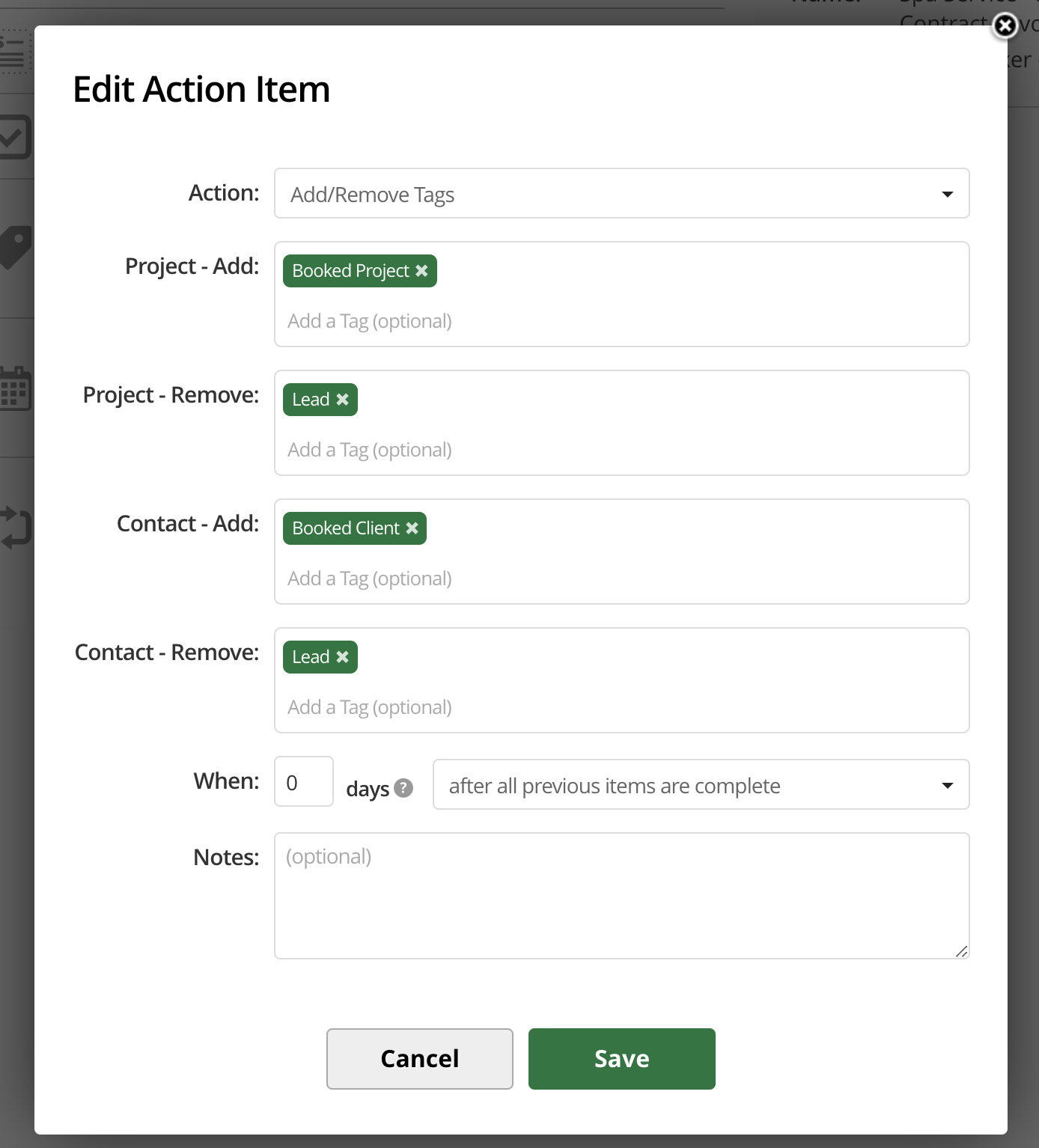Remove the Booked Client tag
The image size is (1039, 1148).
[412, 528]
